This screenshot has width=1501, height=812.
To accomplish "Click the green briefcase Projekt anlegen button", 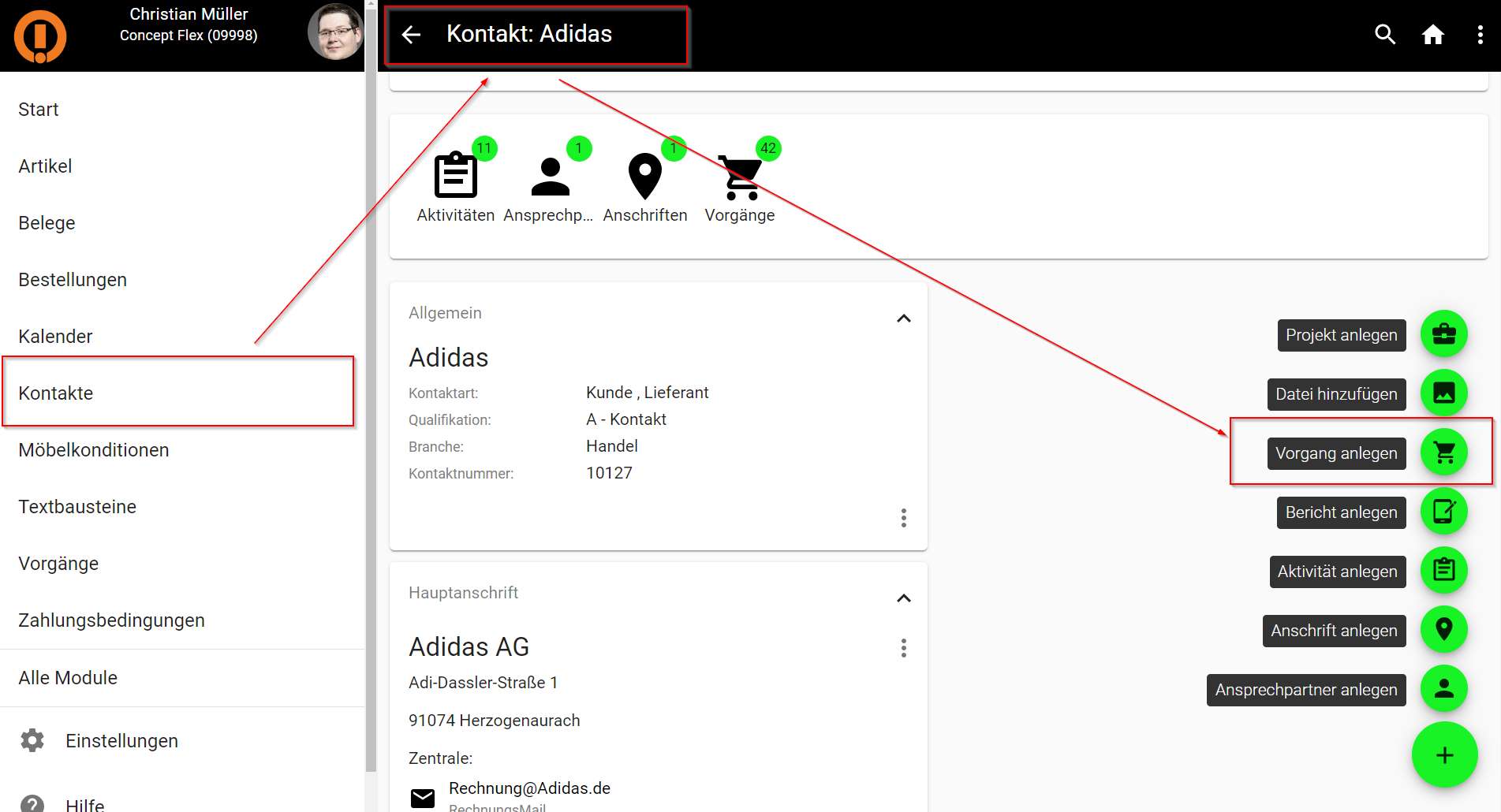I will [x=1443, y=334].
